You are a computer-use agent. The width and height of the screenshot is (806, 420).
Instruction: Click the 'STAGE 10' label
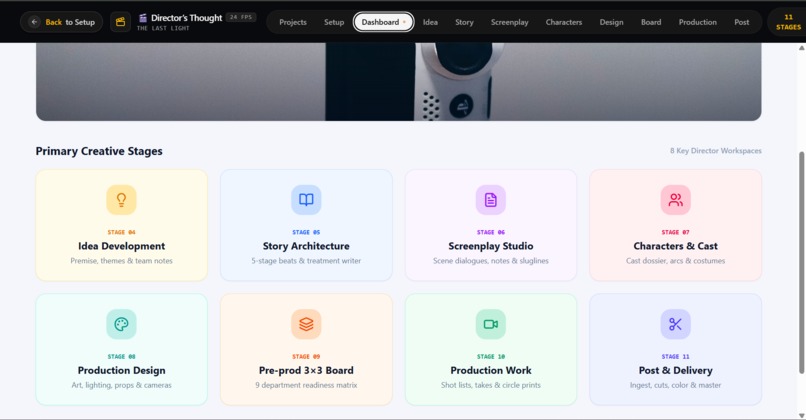pyautogui.click(x=490, y=357)
